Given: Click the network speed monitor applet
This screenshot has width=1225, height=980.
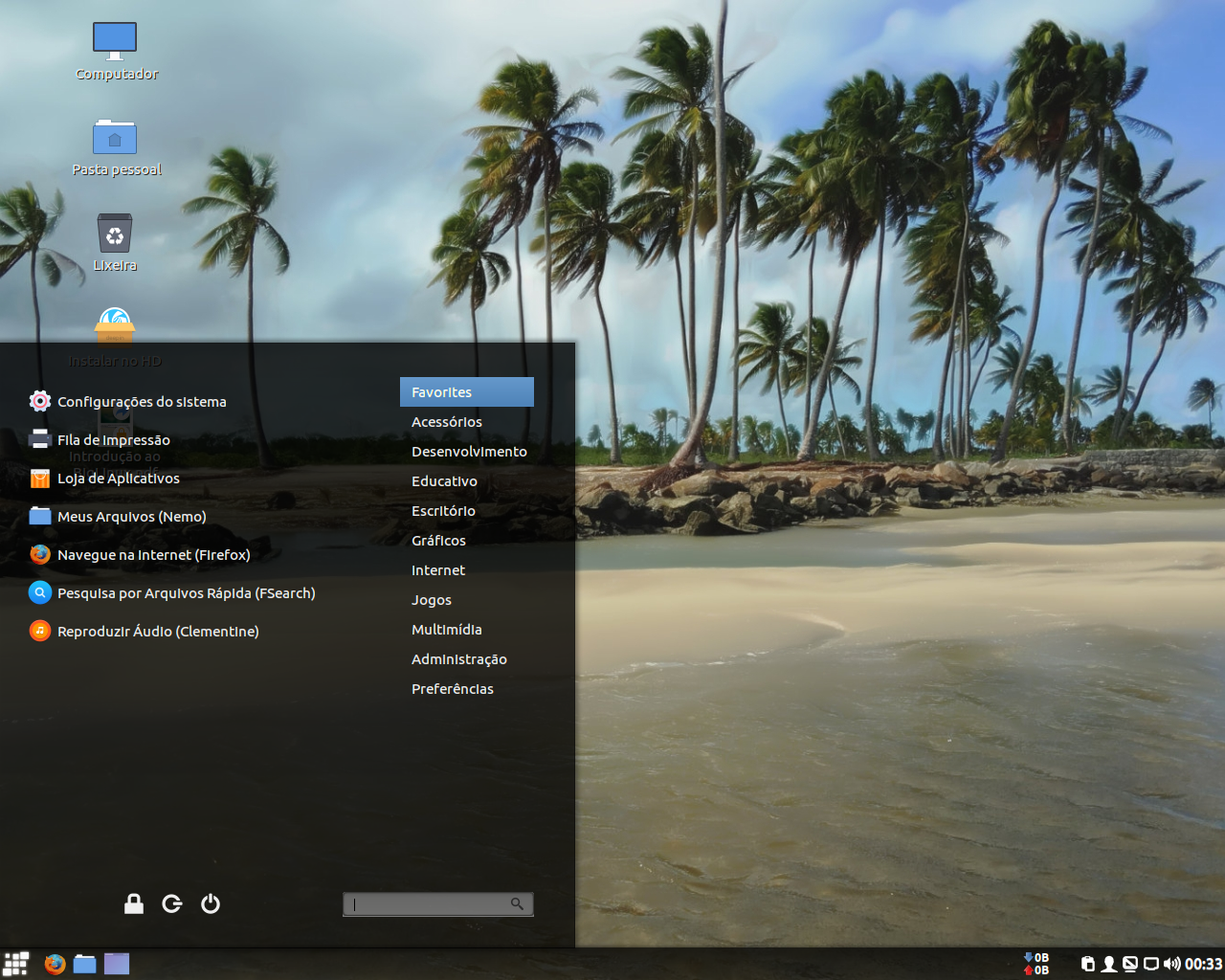Looking at the screenshot, I should [x=1036, y=964].
